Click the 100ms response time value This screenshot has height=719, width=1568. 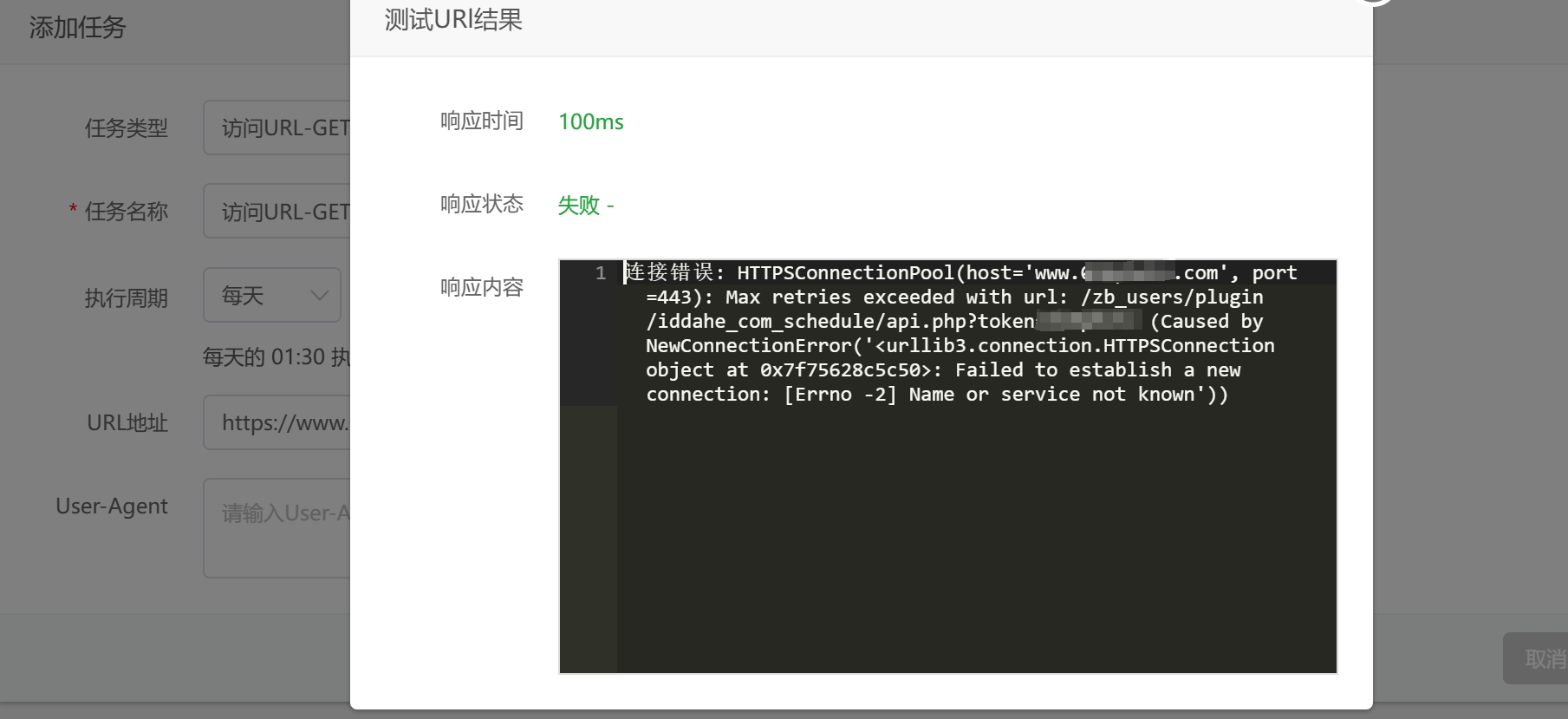click(x=591, y=121)
